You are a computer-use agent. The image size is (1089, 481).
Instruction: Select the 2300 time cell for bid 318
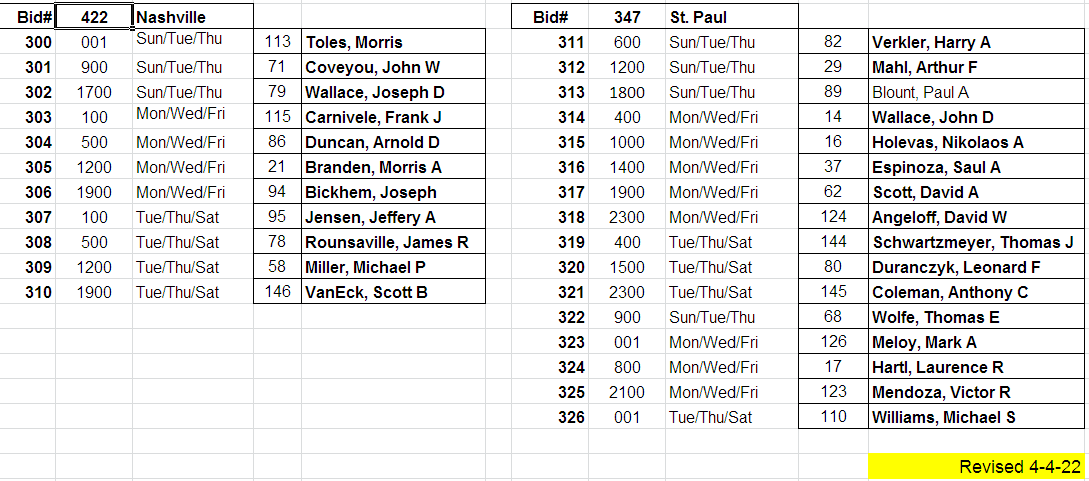[x=627, y=217]
